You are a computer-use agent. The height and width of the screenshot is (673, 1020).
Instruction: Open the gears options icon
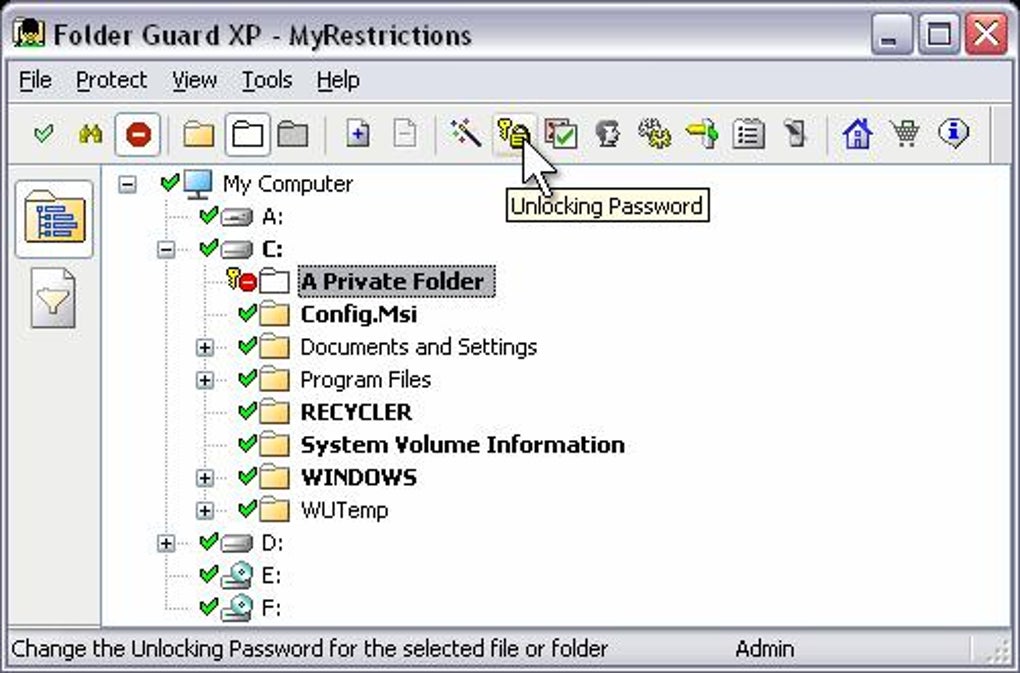654,133
